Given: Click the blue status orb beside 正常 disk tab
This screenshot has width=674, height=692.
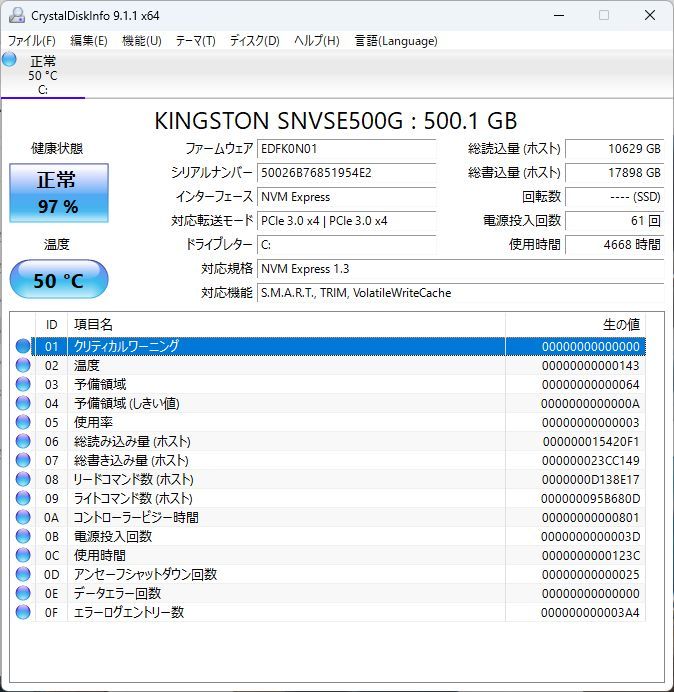Looking at the screenshot, I should pyautogui.click(x=9, y=59).
